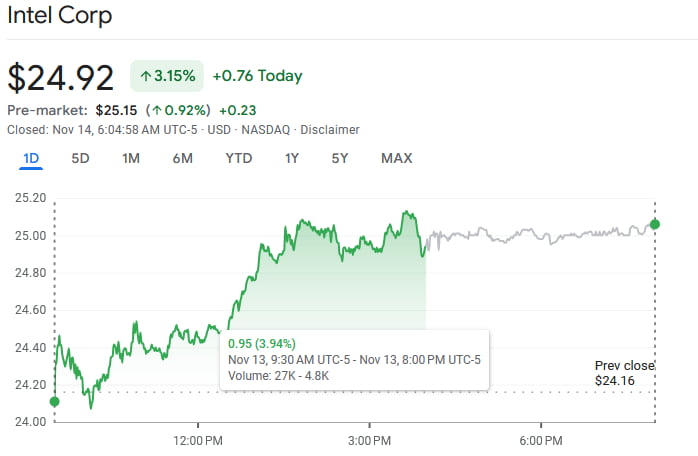Select the YTD range tab
The image size is (698, 456).
[x=239, y=158]
